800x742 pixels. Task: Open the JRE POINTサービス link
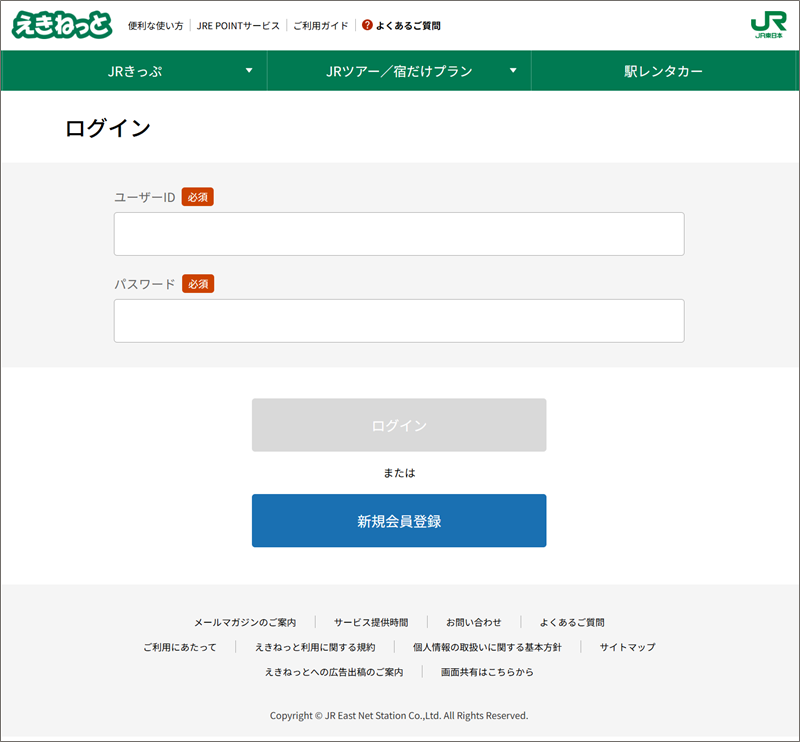click(x=238, y=25)
